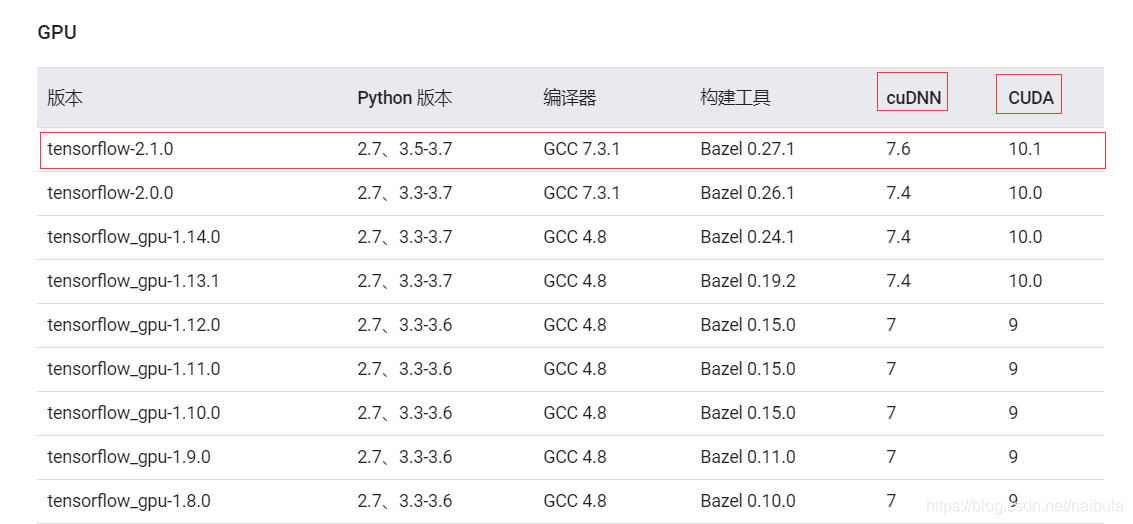Click the Bazel 0.26.1 cell
Viewport: 1133px width, 524px height.
click(747, 194)
